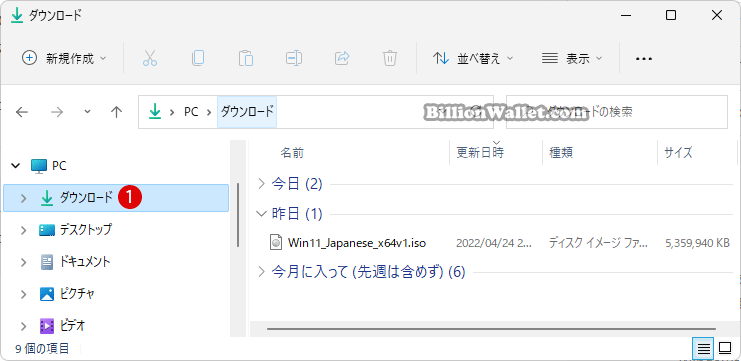Expand the ドキュメント tree node chevron
Viewport: 741px width, 361px height.
24,262
